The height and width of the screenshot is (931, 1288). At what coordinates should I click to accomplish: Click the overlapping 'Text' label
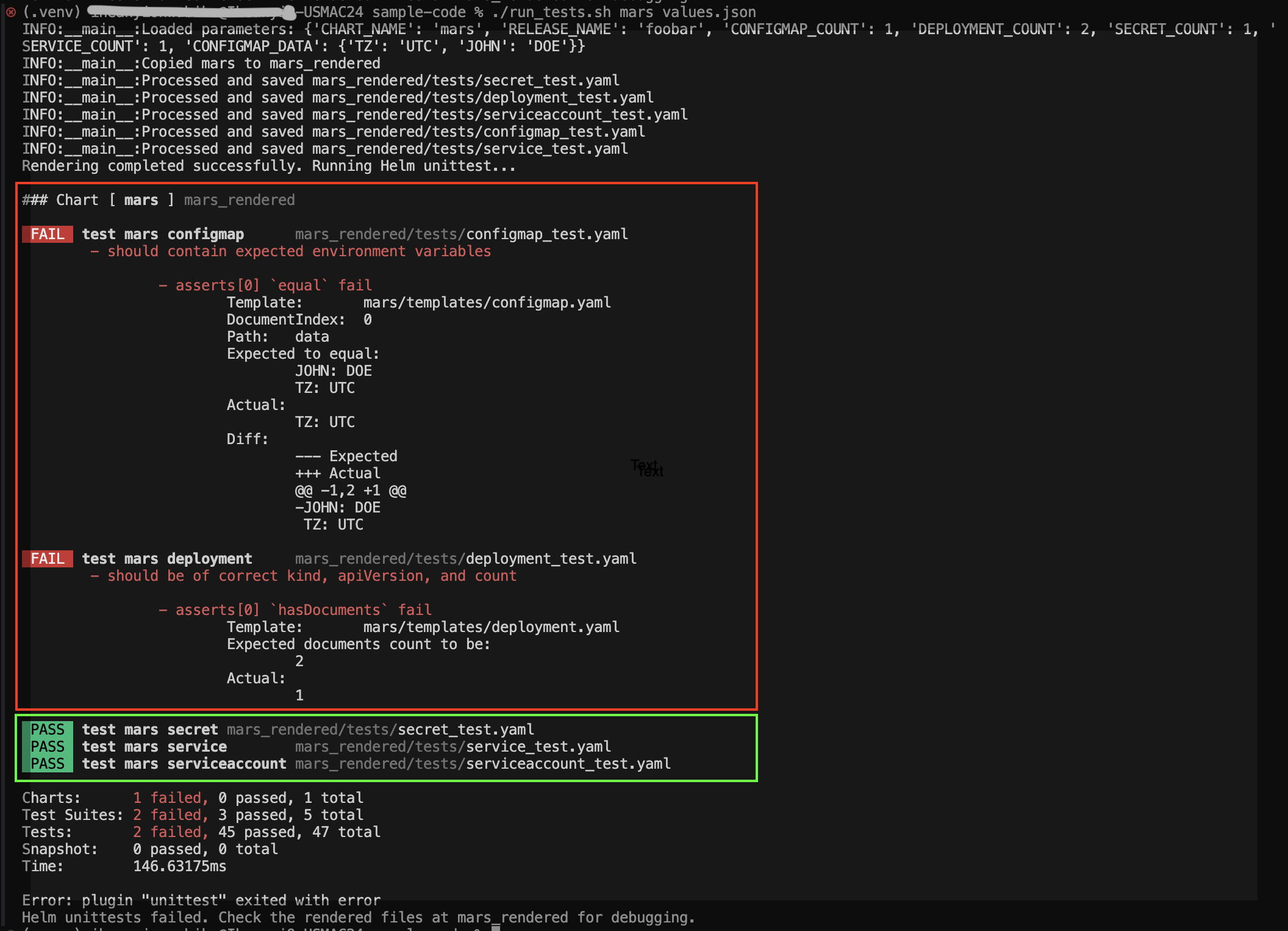pyautogui.click(x=647, y=468)
